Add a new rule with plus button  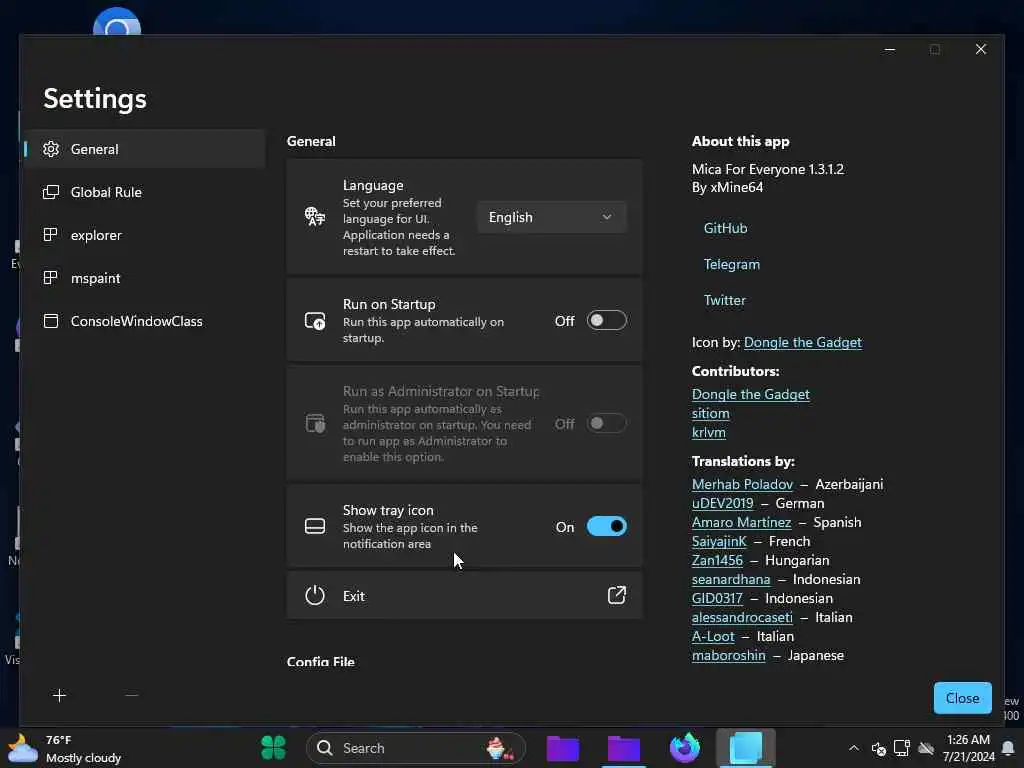pyautogui.click(x=59, y=696)
